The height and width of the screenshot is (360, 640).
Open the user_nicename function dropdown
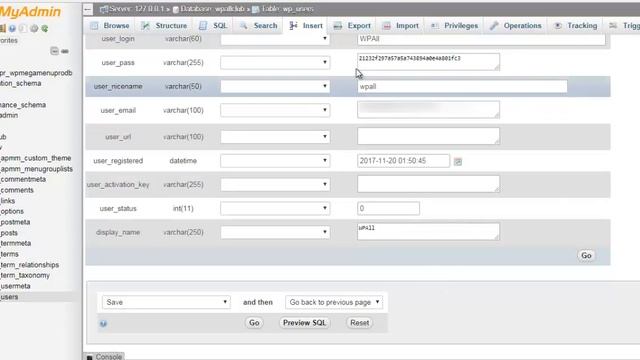pos(275,86)
